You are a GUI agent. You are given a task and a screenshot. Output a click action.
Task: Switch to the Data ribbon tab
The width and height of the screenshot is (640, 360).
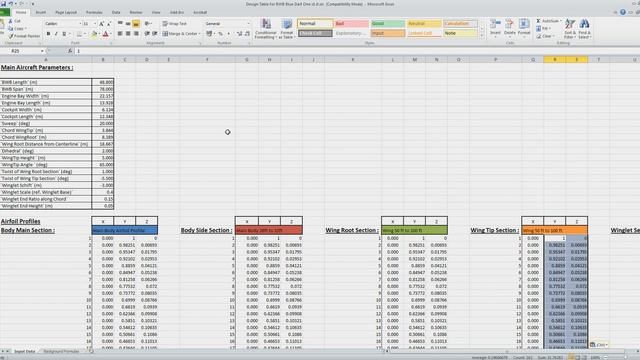[x=116, y=12]
